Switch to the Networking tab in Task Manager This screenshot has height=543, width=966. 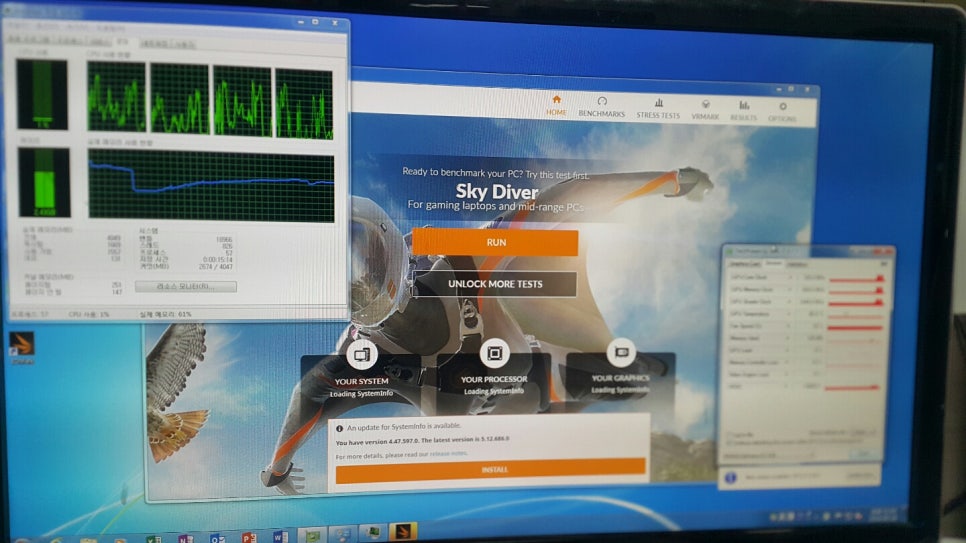(x=155, y=44)
